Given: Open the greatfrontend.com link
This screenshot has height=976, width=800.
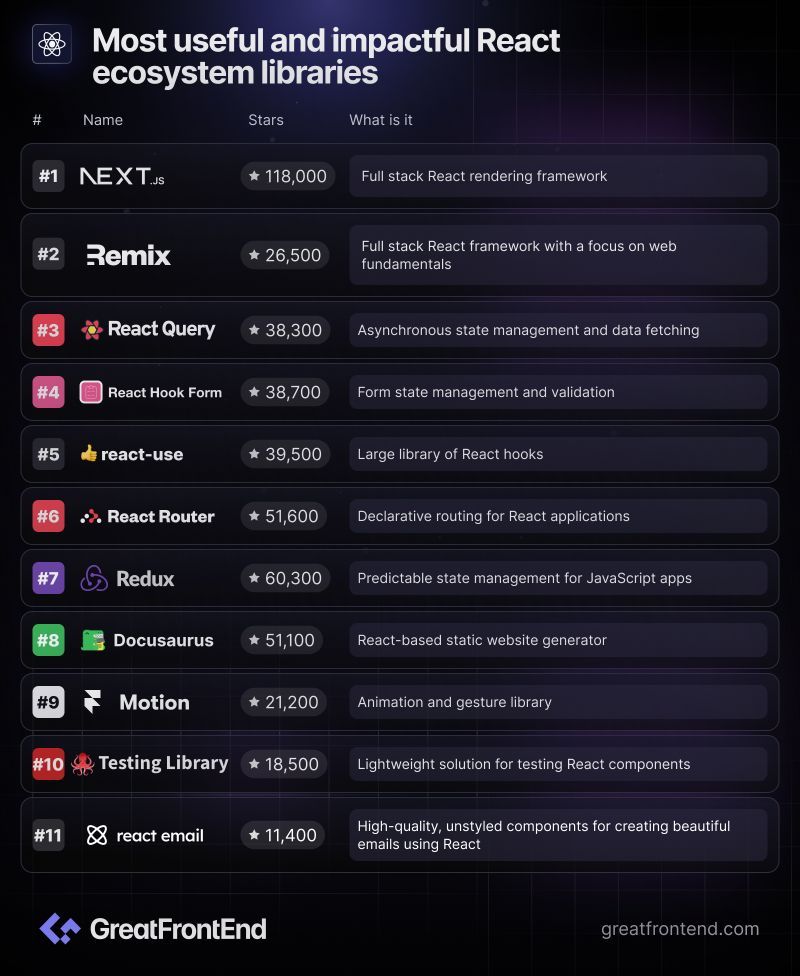Looking at the screenshot, I should pos(680,929).
